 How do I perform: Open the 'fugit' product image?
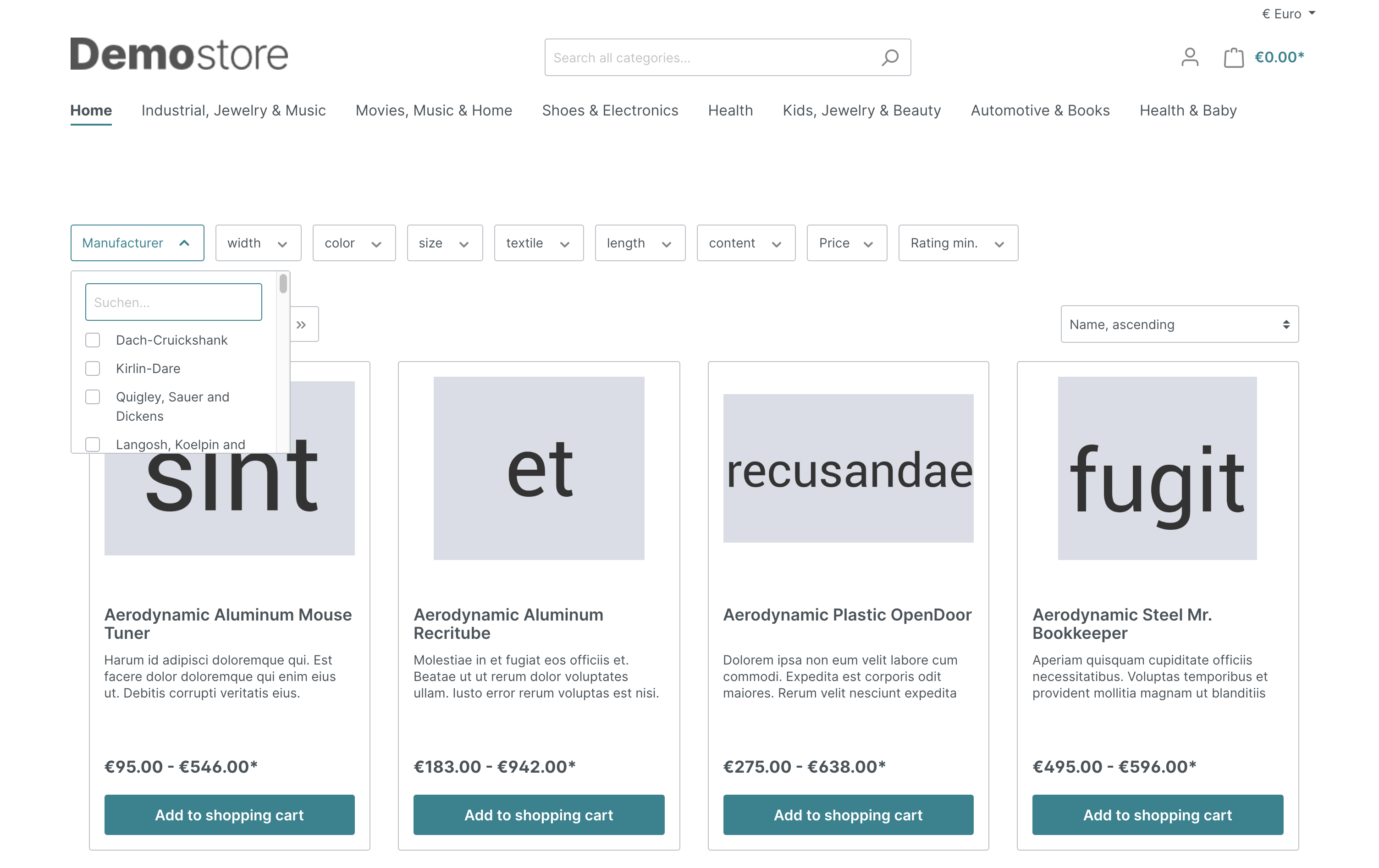click(x=1158, y=468)
